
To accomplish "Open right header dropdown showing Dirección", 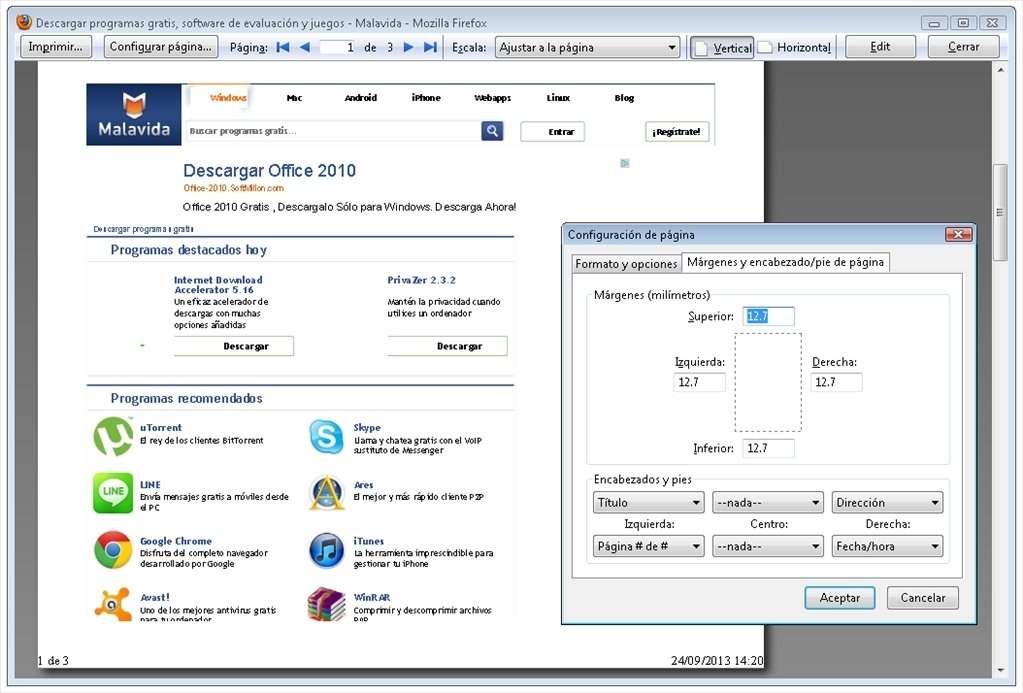I will pyautogui.click(x=887, y=502).
